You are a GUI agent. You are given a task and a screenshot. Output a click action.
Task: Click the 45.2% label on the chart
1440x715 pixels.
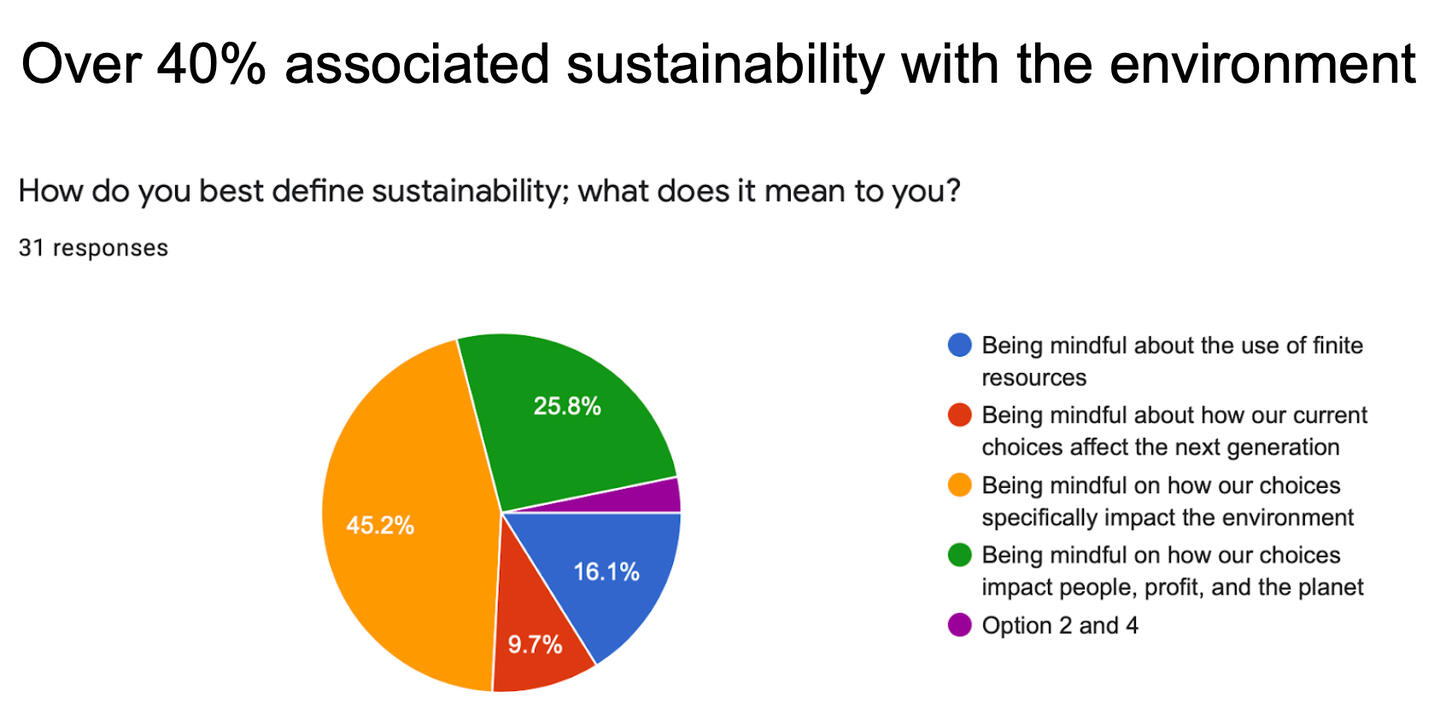point(380,525)
